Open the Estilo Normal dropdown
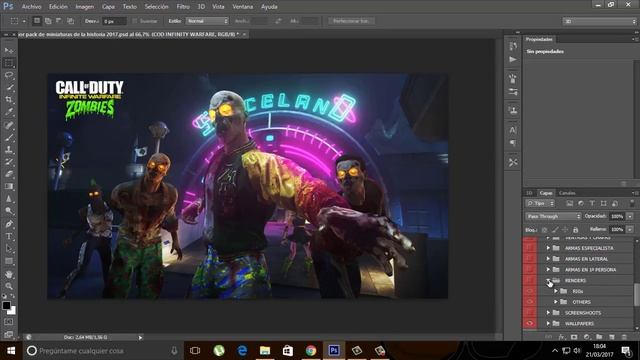 207,21
